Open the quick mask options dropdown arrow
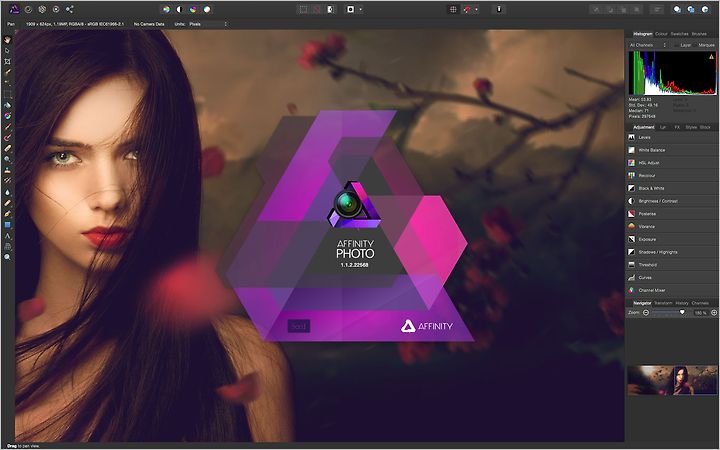 tap(360, 9)
